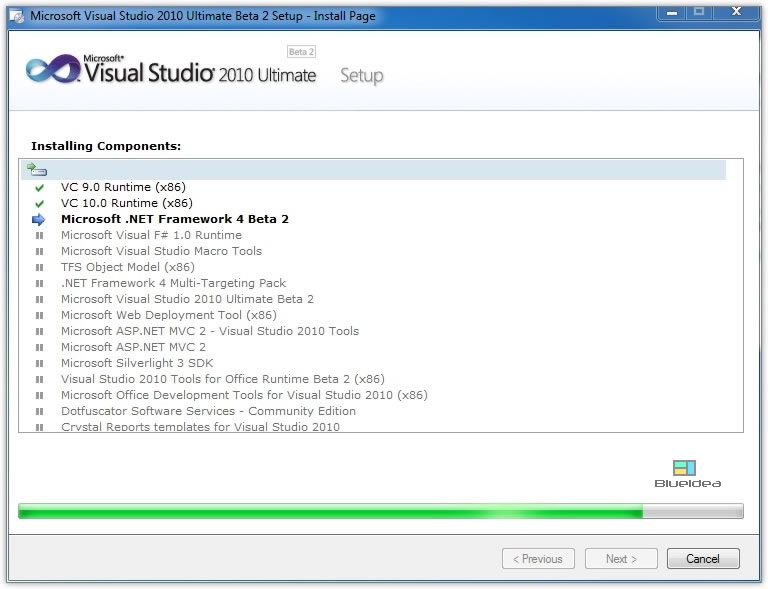Click pause icon beside Microsoft ASP.NET MVC 2 row

click(x=40, y=348)
